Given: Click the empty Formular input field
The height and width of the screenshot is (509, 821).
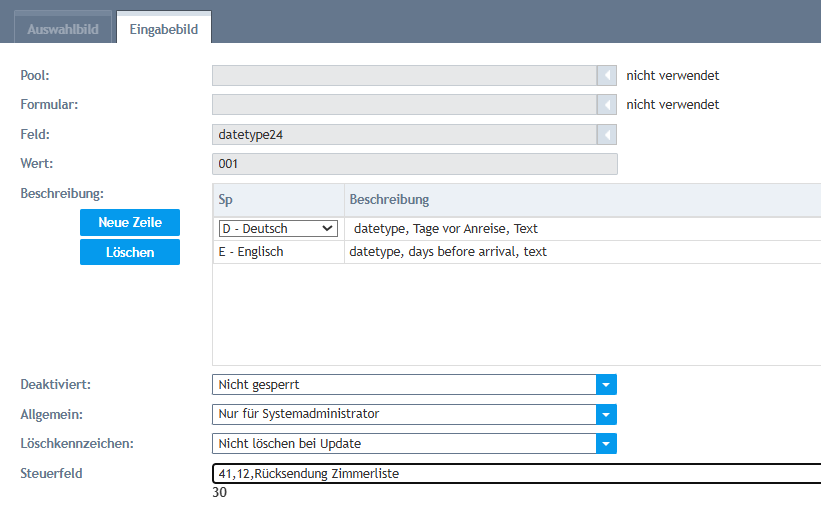Looking at the screenshot, I should (x=404, y=105).
